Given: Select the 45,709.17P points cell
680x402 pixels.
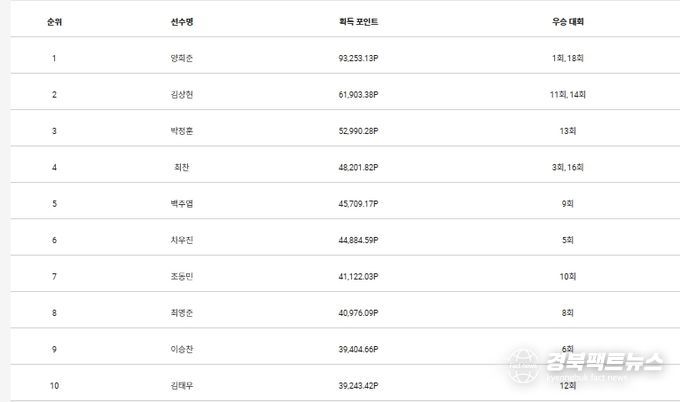Looking at the screenshot, I should click(x=359, y=203).
